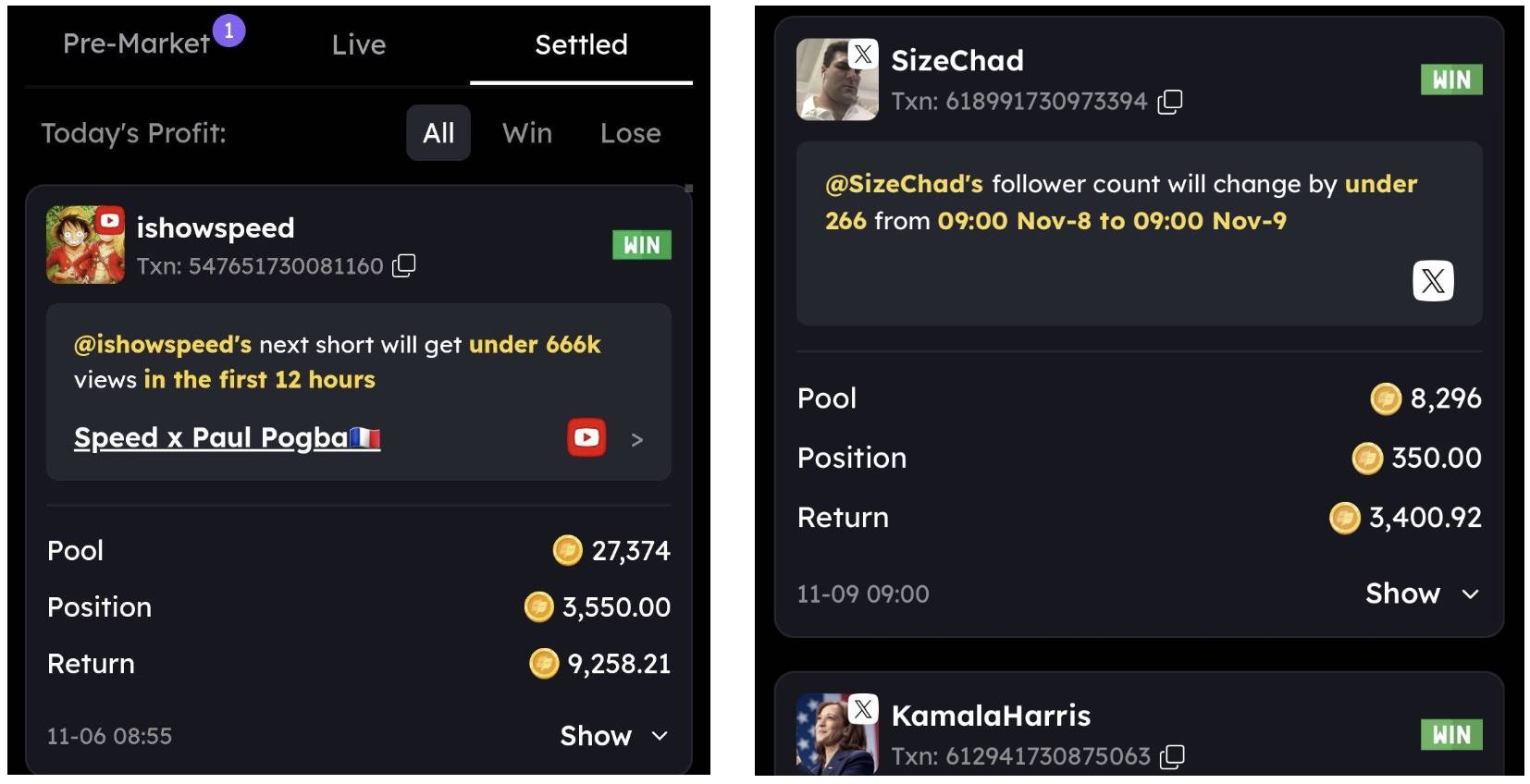
Task: Click @ishowspeed's handle in prediction text
Action: 163,345
